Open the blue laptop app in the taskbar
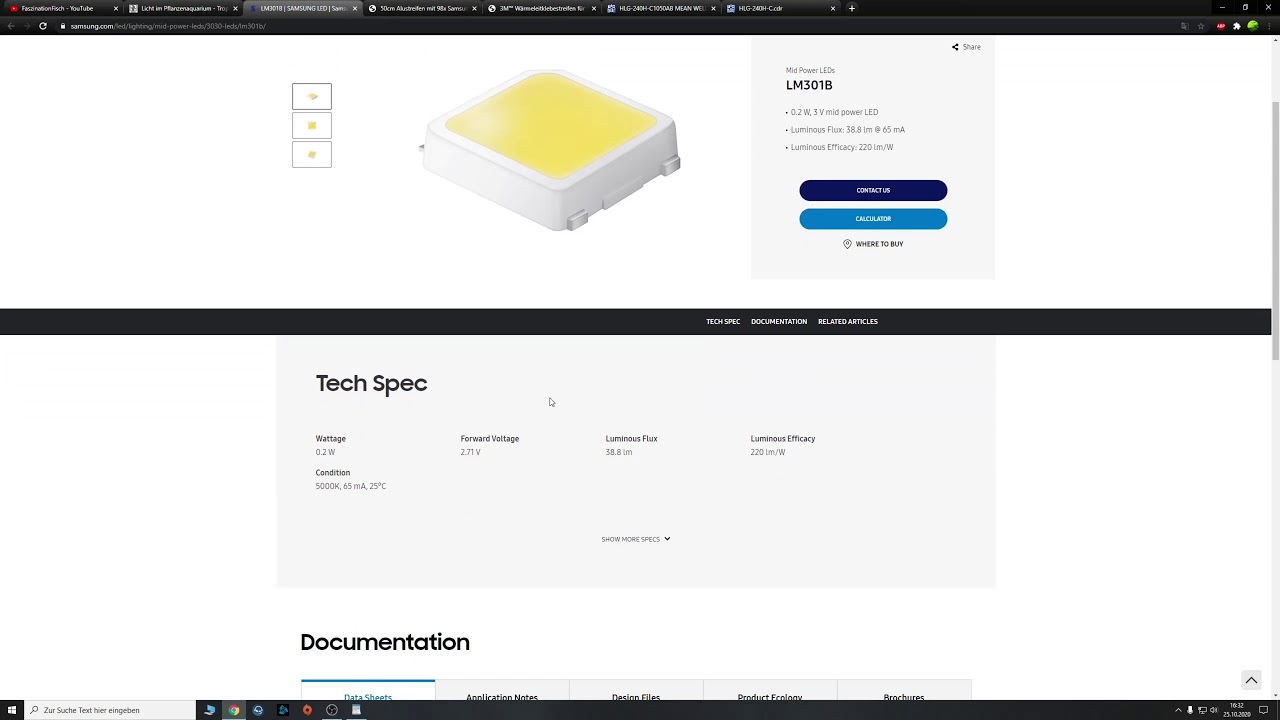1280x720 pixels. (210, 710)
